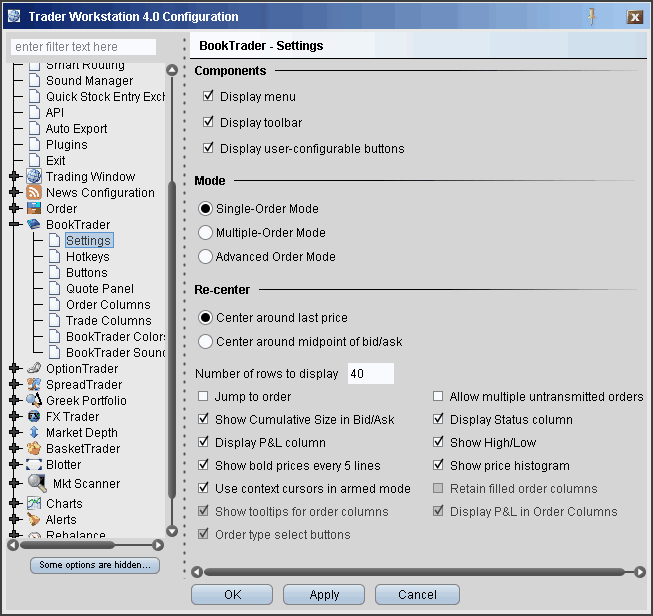Expand the Trading Window tree node
653x616 pixels.
tap(15, 176)
